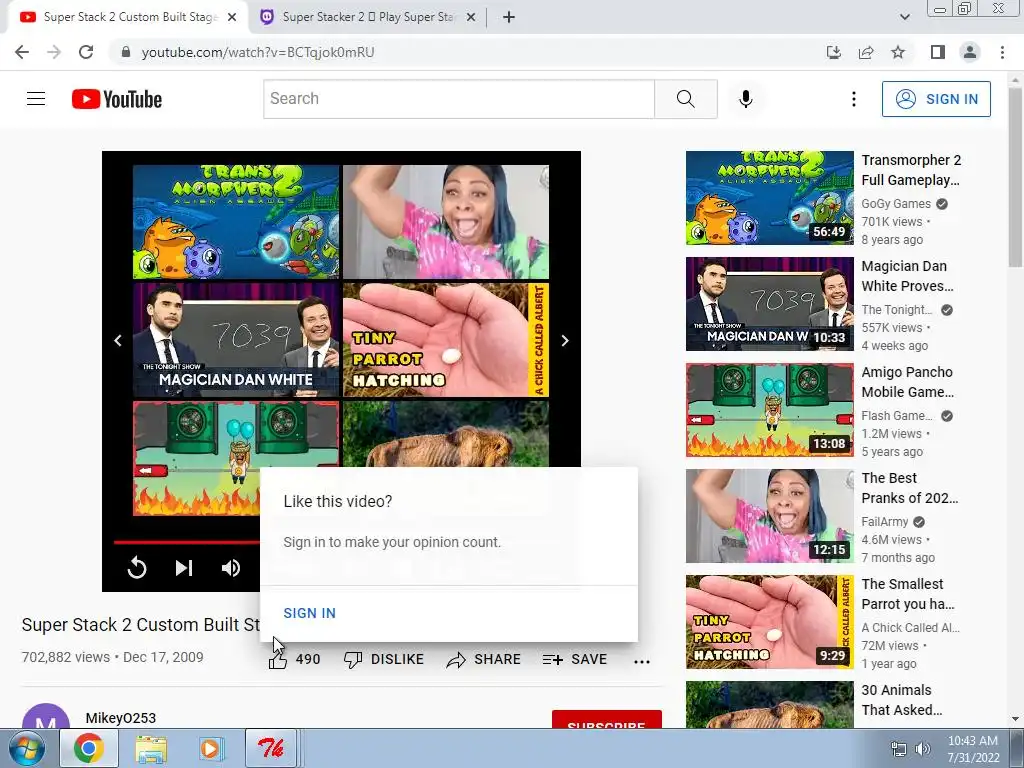Like the video with thumbs-up icon

click(x=278, y=660)
